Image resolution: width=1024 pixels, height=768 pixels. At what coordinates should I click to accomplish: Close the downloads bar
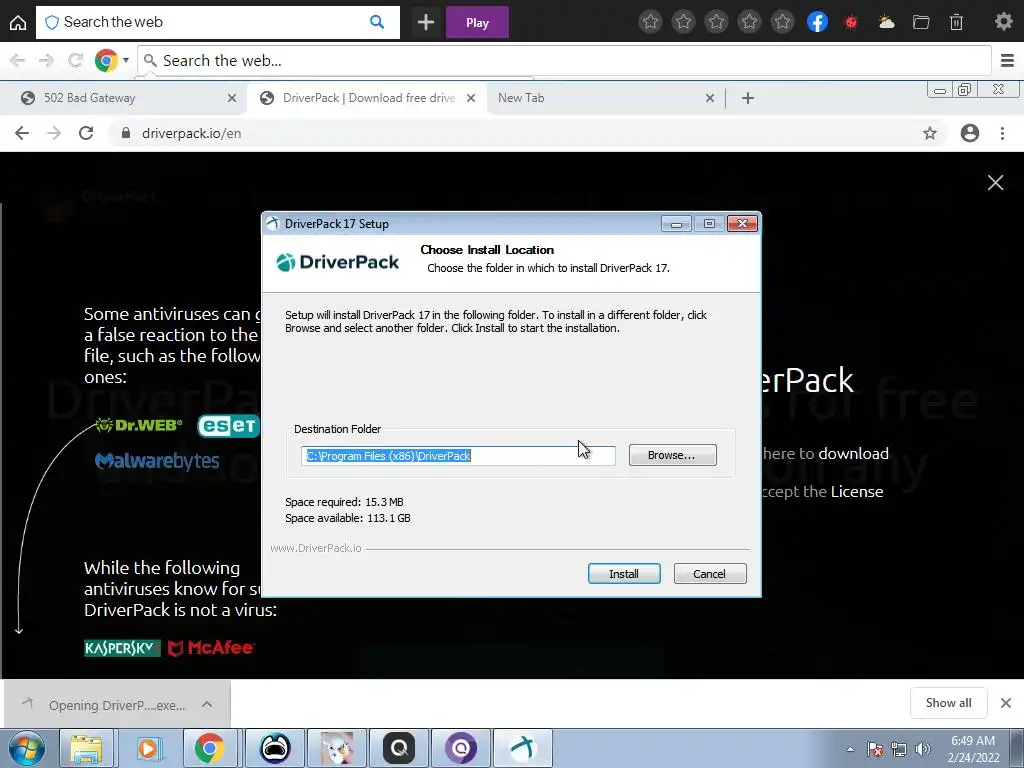click(1006, 703)
